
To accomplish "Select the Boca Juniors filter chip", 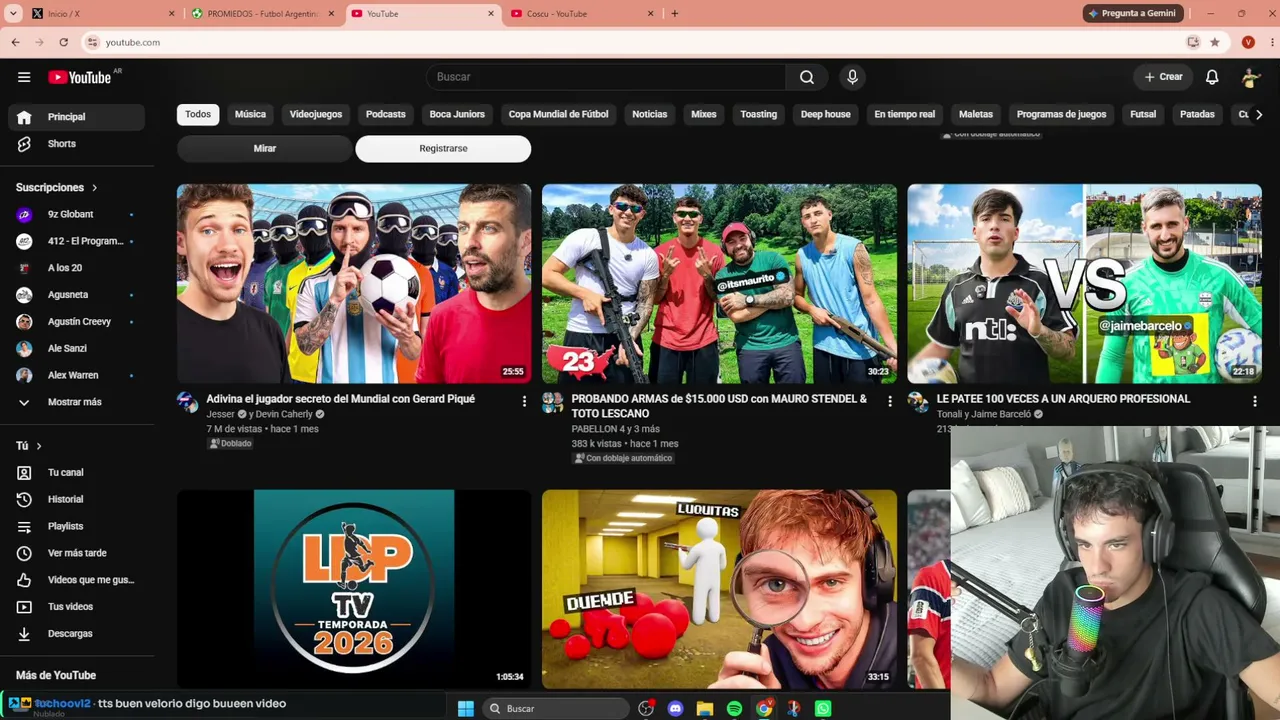I will point(457,114).
